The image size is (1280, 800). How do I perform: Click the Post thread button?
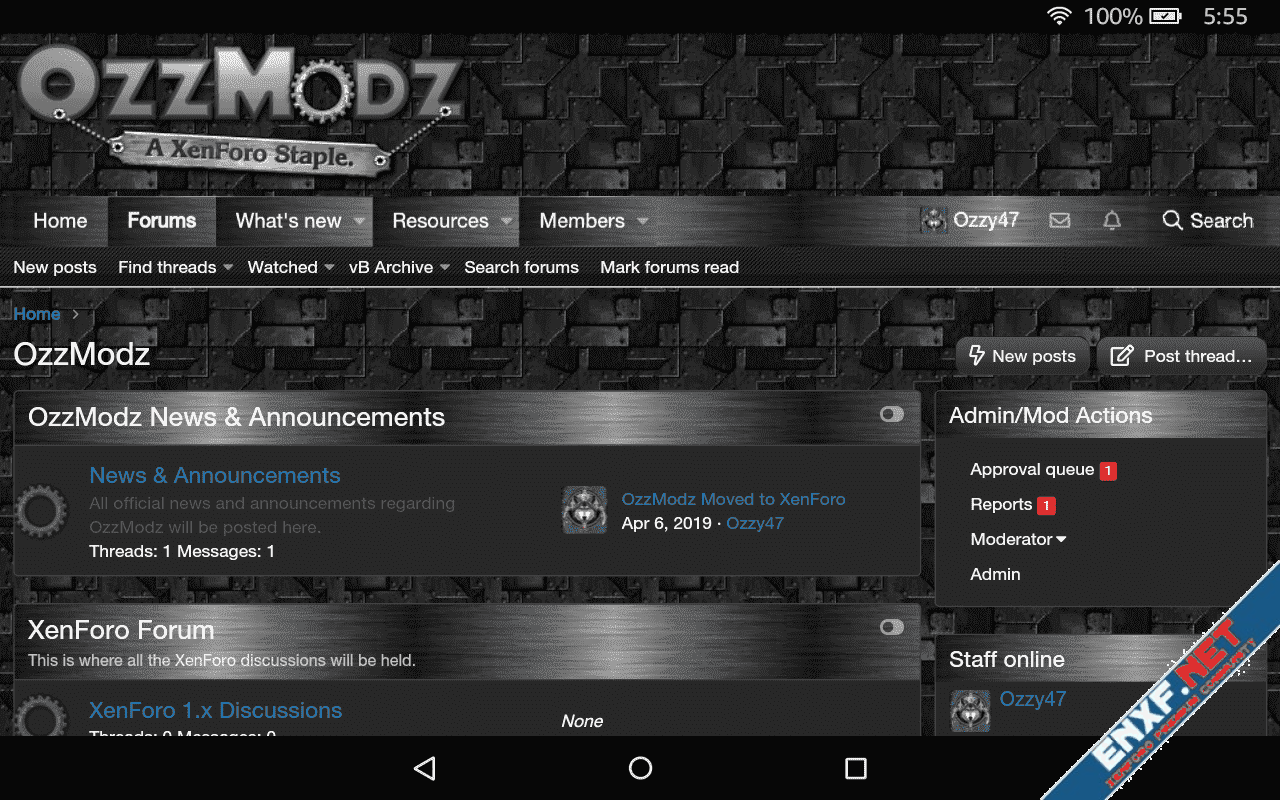[x=1182, y=356]
